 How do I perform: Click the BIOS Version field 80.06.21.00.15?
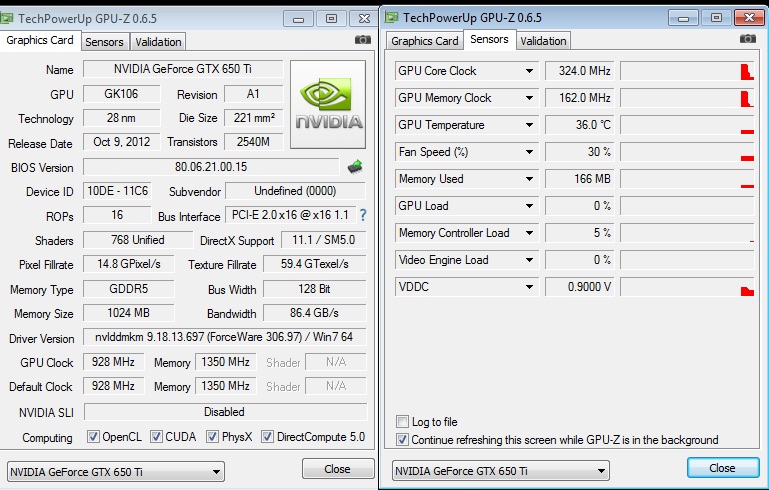click(x=211, y=167)
